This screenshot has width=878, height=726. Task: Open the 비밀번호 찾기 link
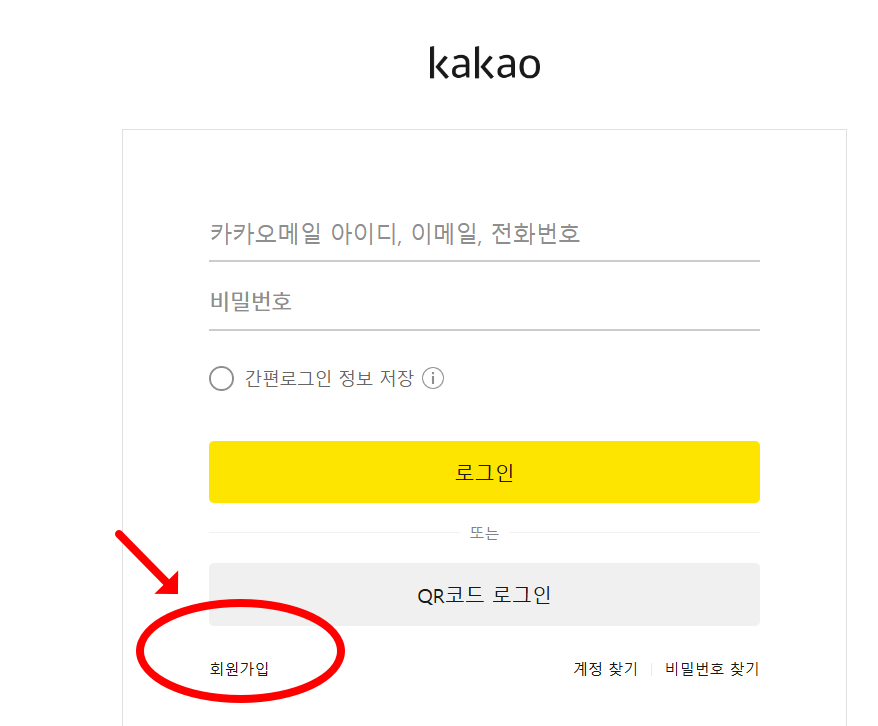710,669
